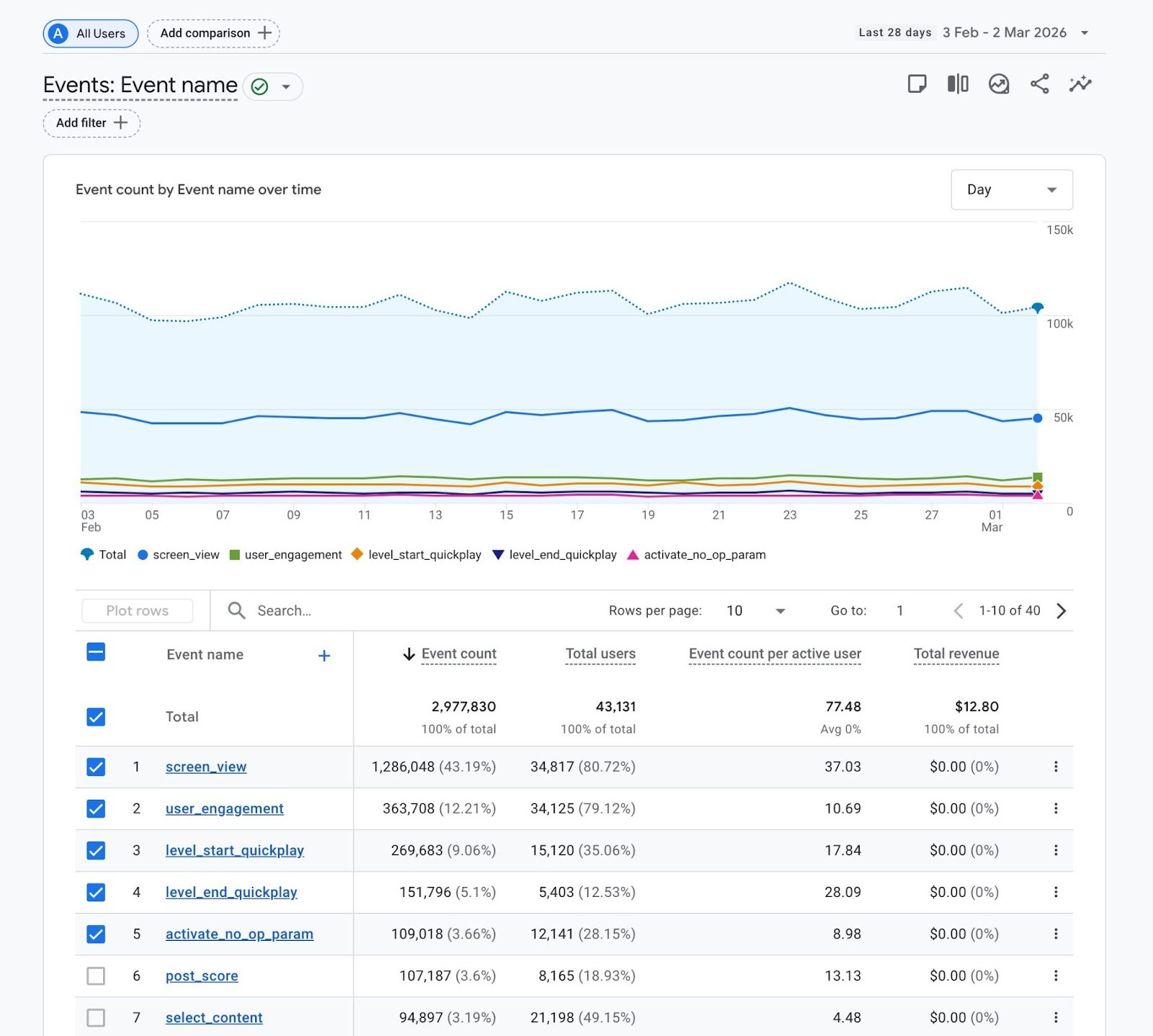Open the user_engagement event link
This screenshot has height=1036, width=1153.
tap(223, 808)
